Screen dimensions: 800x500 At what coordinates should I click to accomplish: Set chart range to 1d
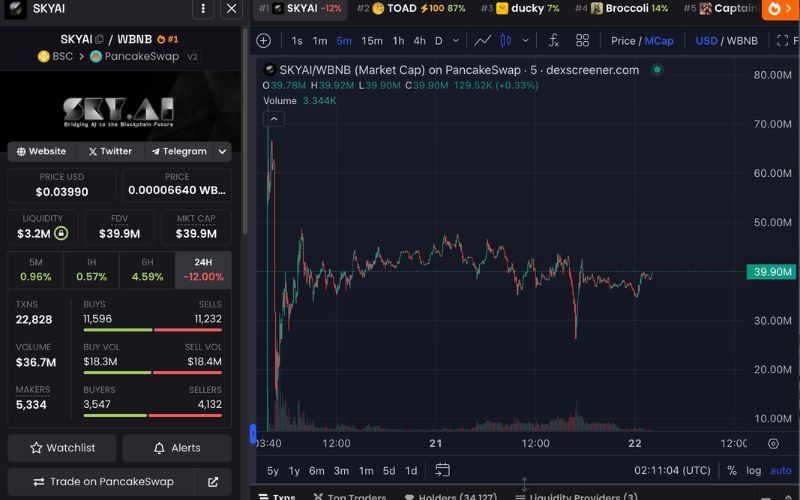411,471
